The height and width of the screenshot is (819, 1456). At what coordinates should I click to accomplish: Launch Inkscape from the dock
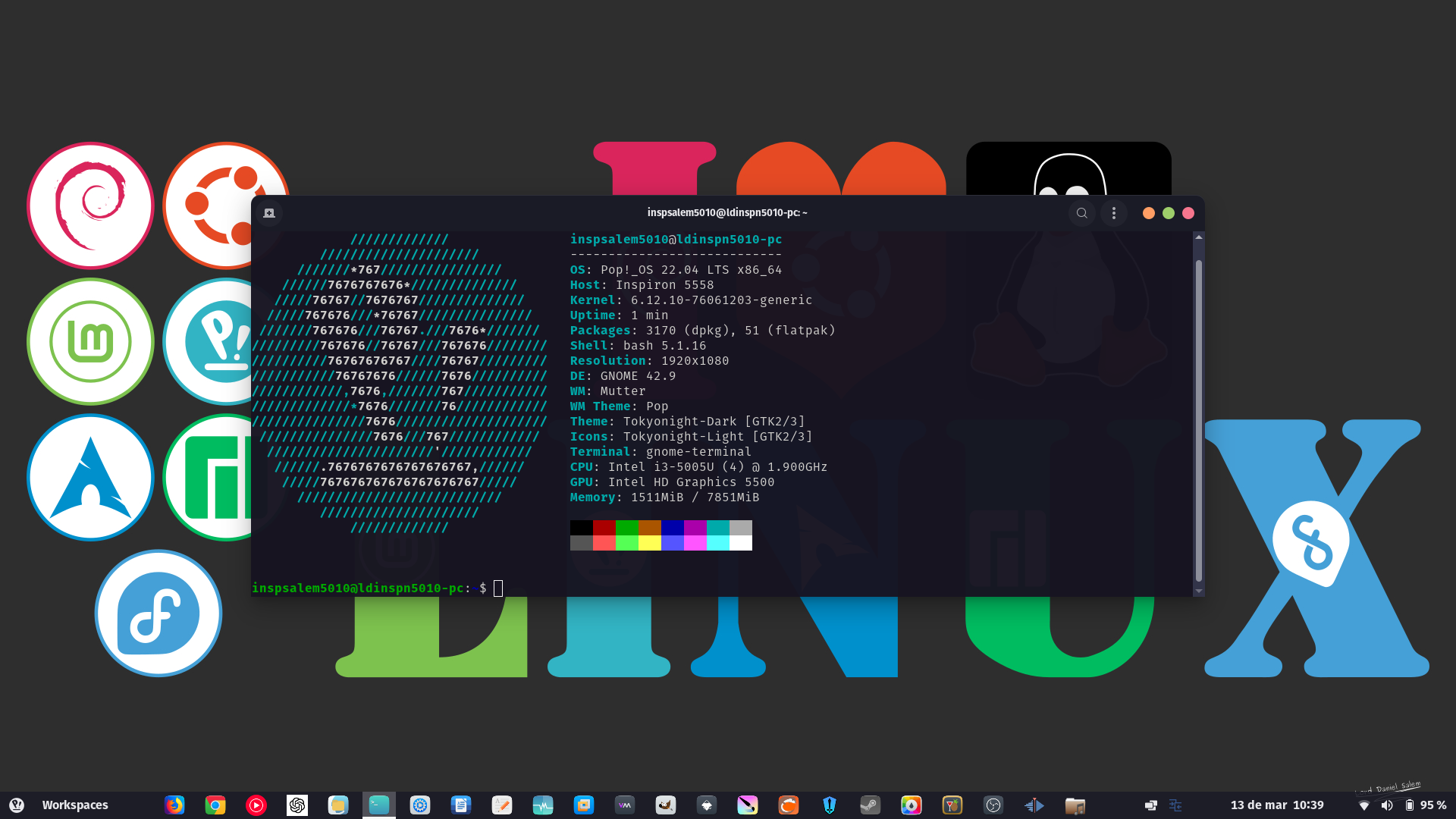coord(707,805)
